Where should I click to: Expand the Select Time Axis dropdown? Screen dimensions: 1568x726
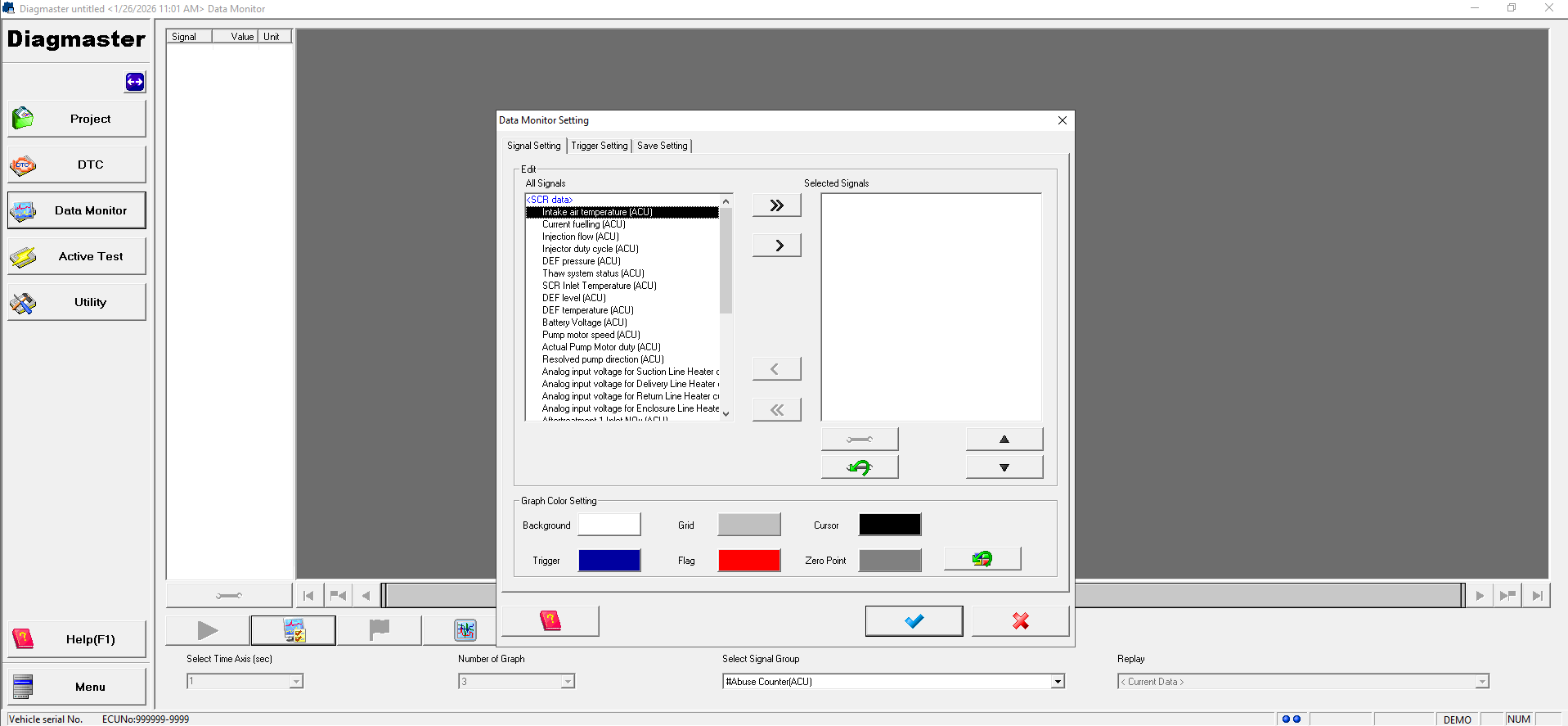296,682
